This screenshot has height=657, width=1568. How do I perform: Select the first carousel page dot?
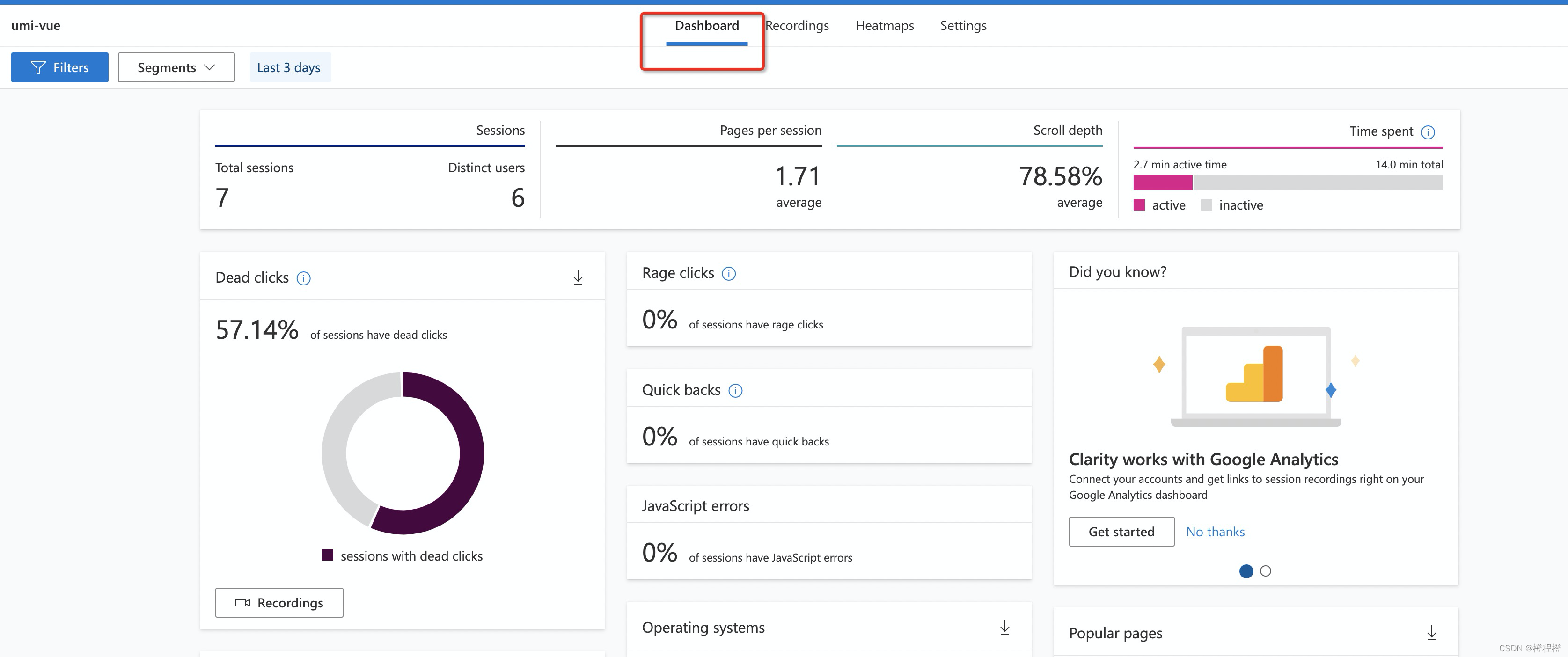1246,570
